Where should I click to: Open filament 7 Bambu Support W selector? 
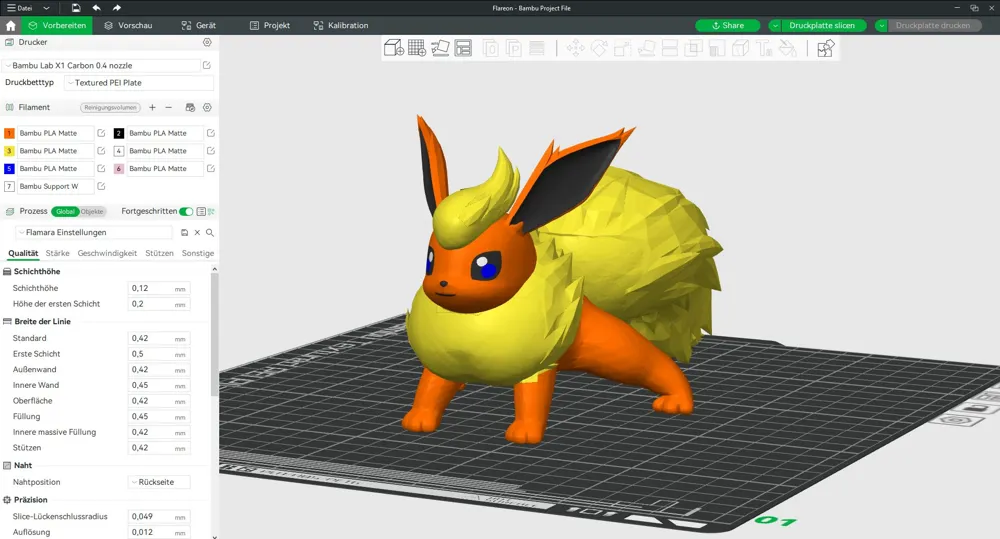(55, 186)
